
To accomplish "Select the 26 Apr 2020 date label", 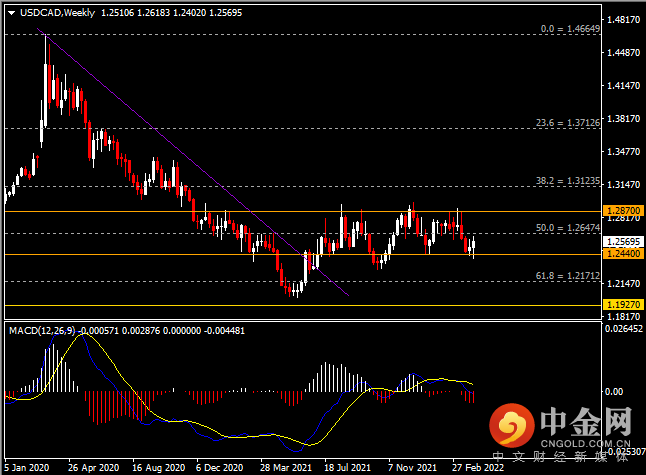I will pos(94,468).
